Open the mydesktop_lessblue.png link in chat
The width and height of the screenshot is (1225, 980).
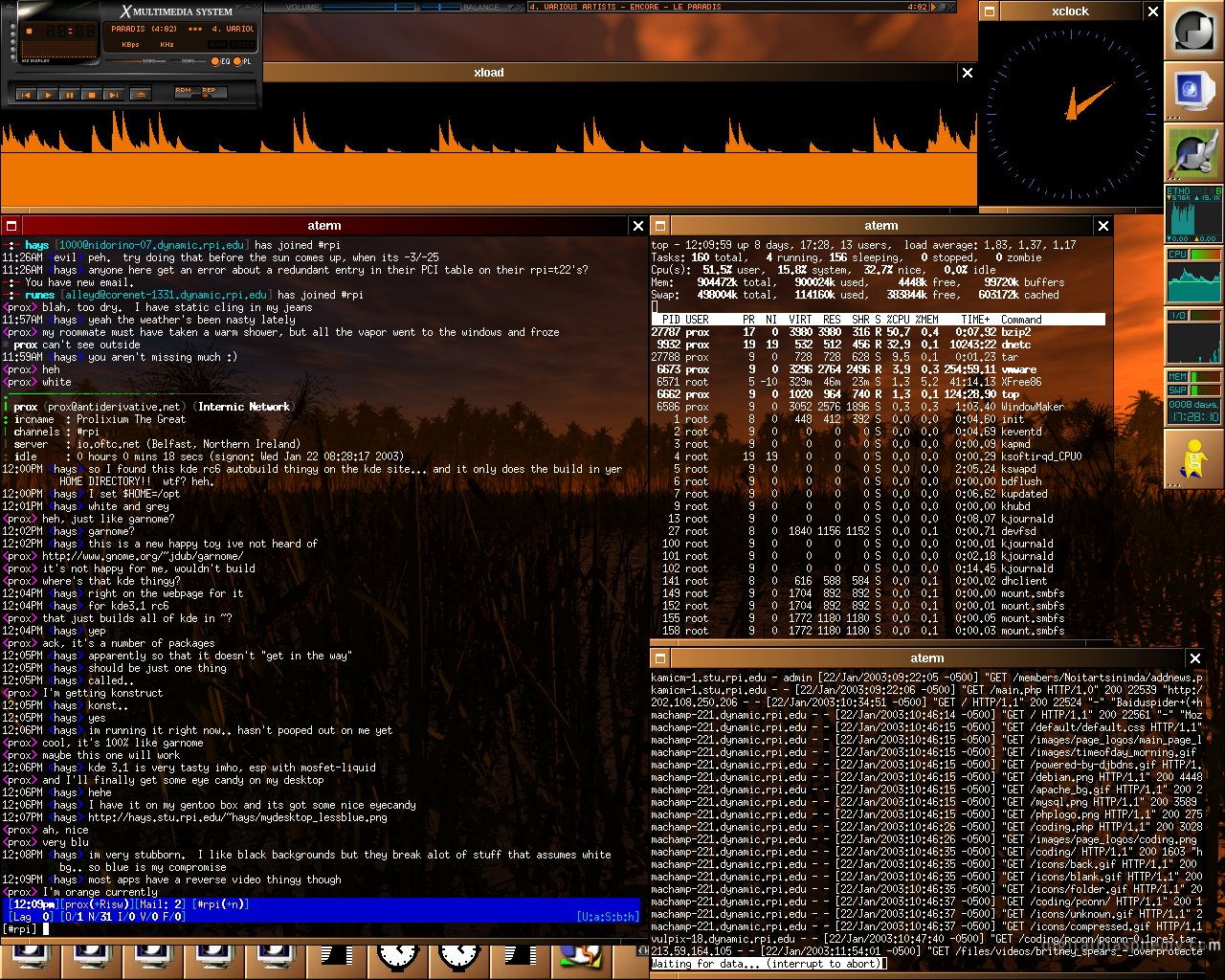pyautogui.click(x=237, y=817)
